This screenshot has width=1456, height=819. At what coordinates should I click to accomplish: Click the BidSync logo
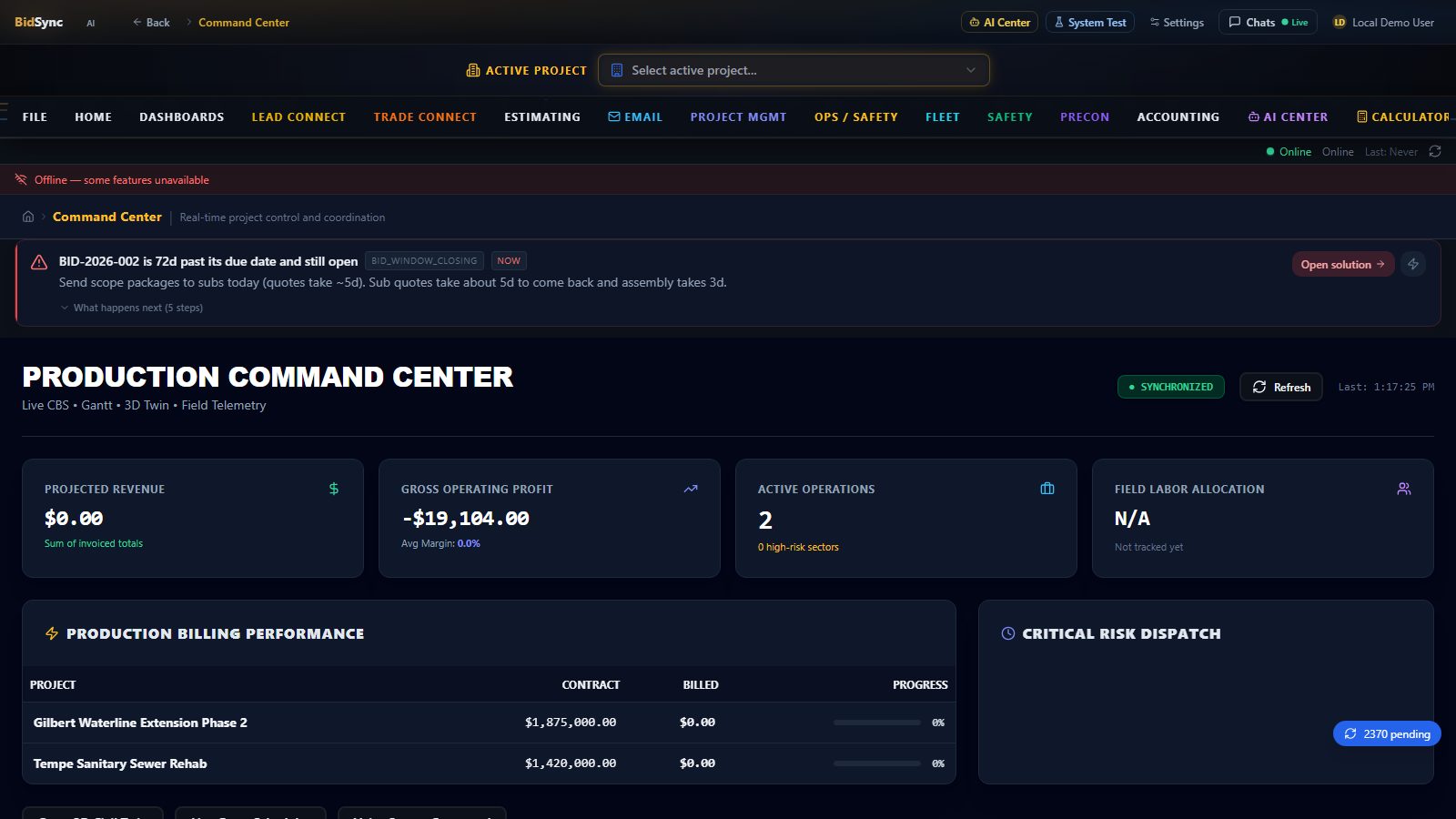(x=39, y=22)
